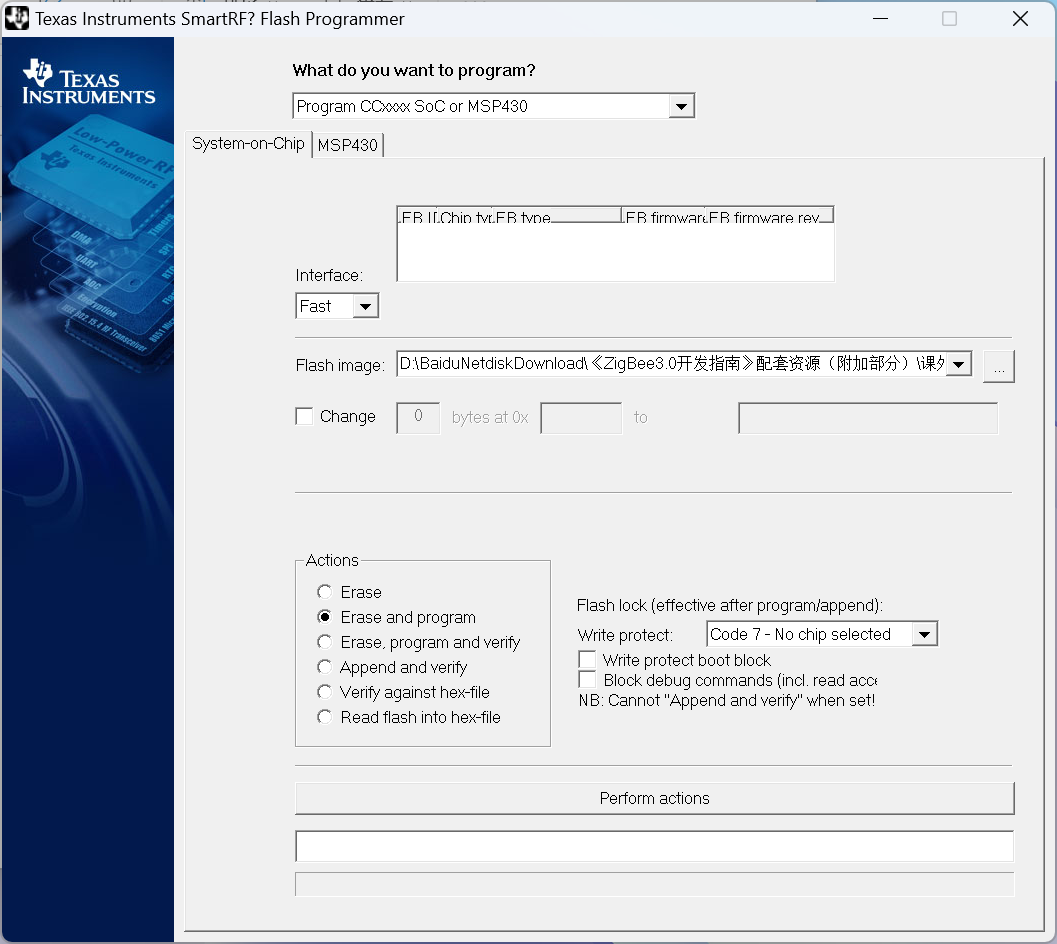Screen dimensions: 1057x944
Task: Select the Erase radio option
Action: point(325,592)
